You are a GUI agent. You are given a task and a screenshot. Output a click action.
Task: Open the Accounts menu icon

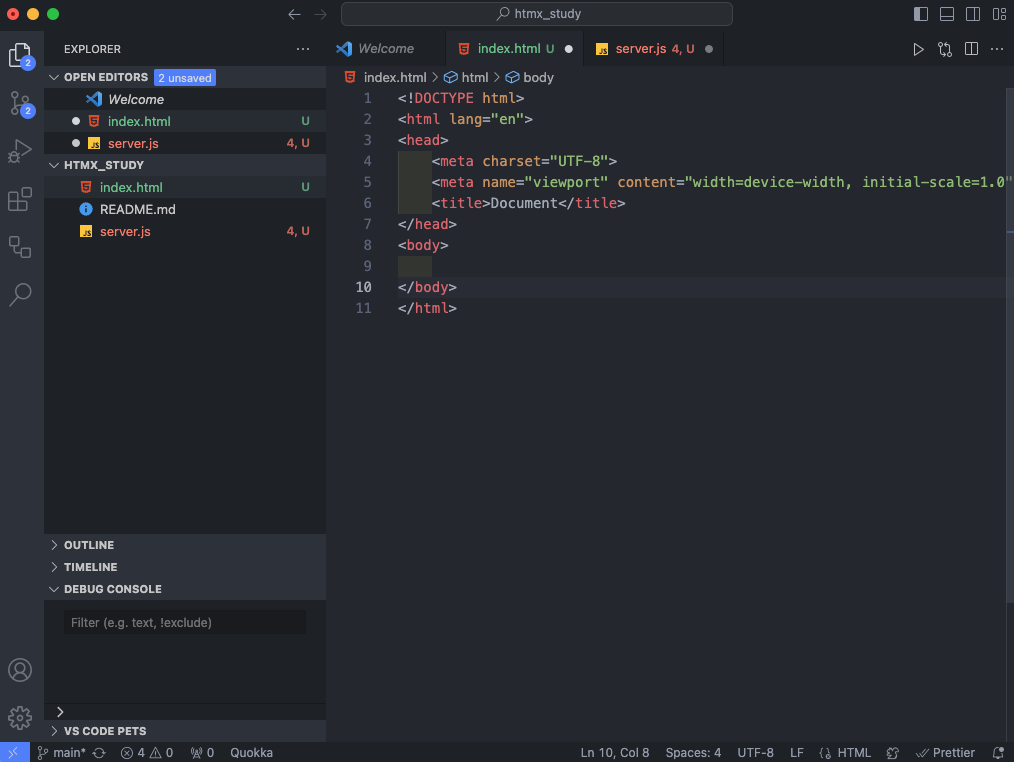pyautogui.click(x=20, y=670)
